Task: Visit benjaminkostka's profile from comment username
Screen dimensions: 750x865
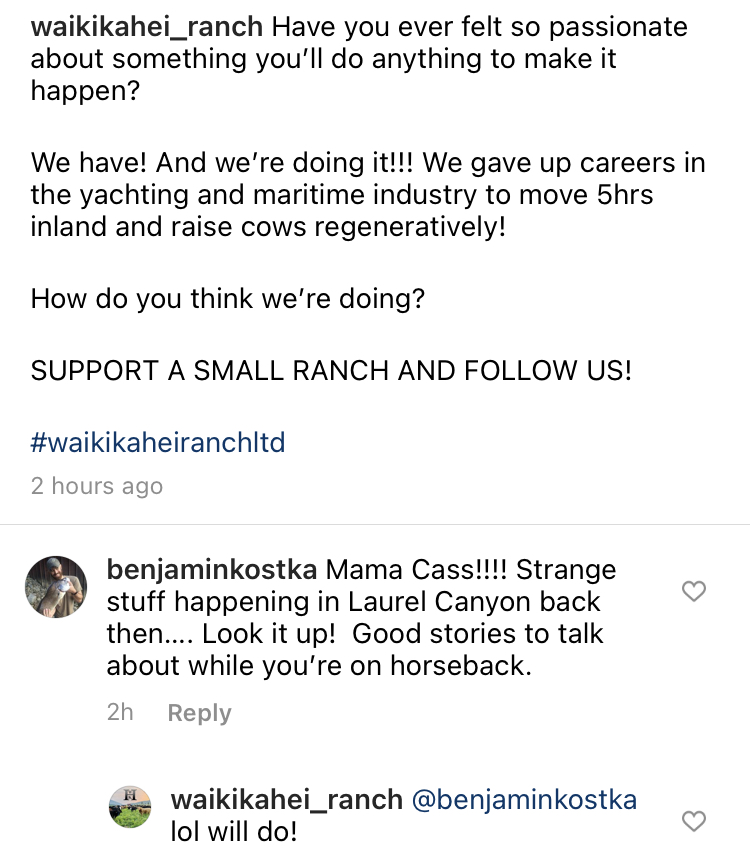Action: pos(212,570)
